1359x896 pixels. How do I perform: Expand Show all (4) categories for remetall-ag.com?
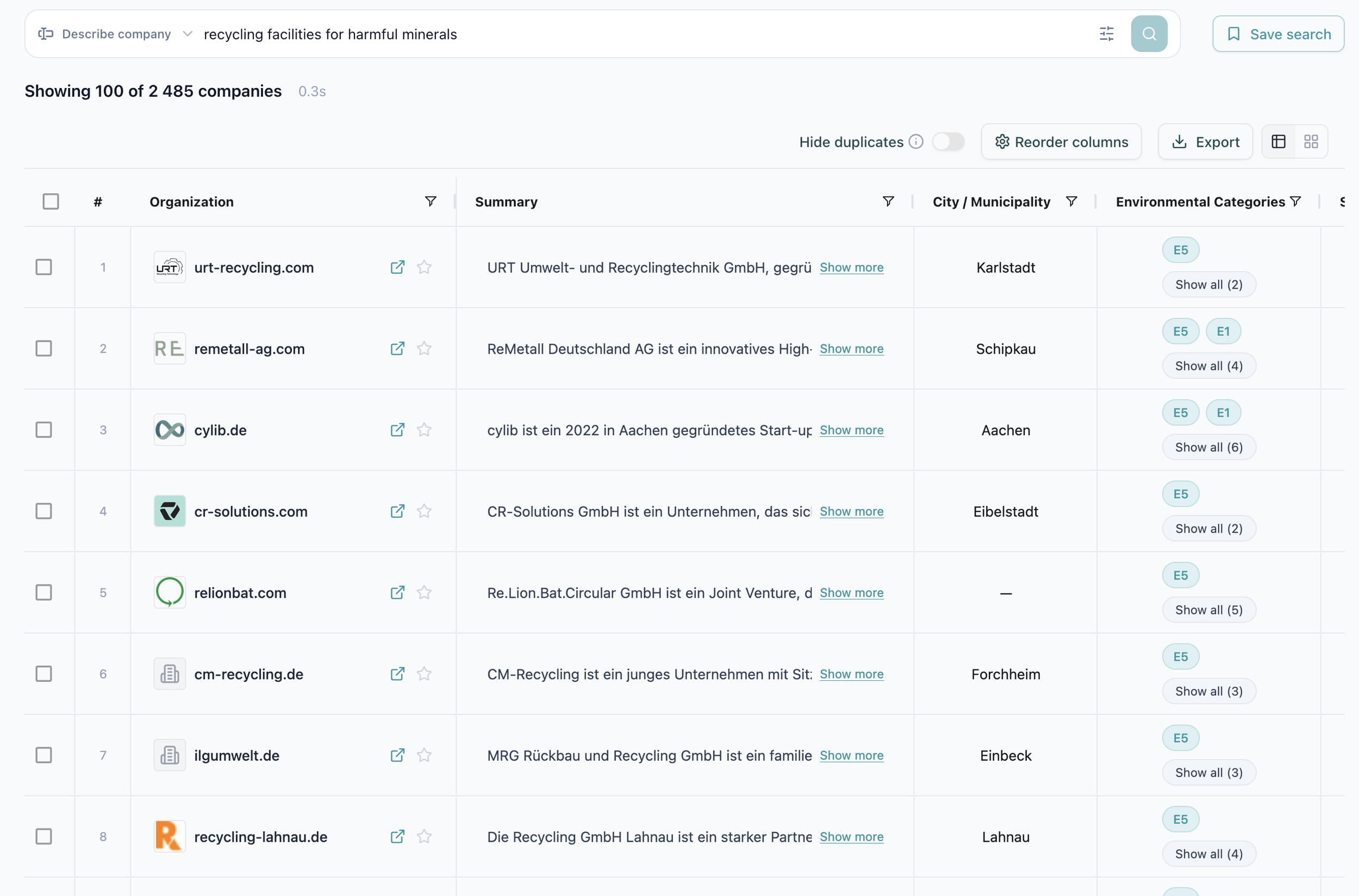coord(1208,366)
